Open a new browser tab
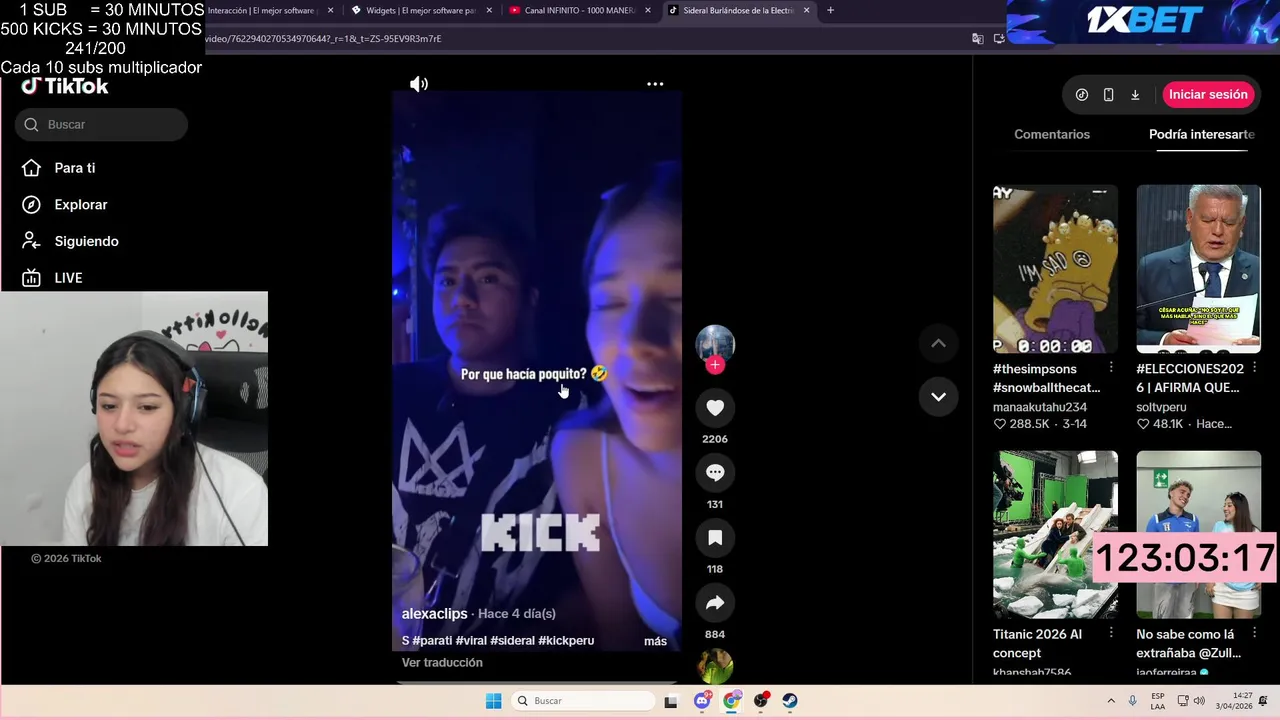 pyautogui.click(x=830, y=10)
